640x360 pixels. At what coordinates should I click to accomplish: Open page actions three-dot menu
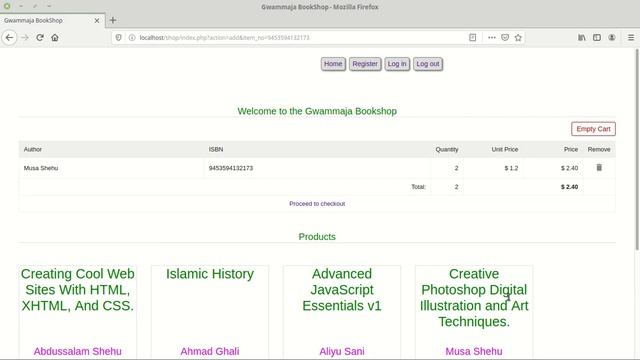pos(491,38)
